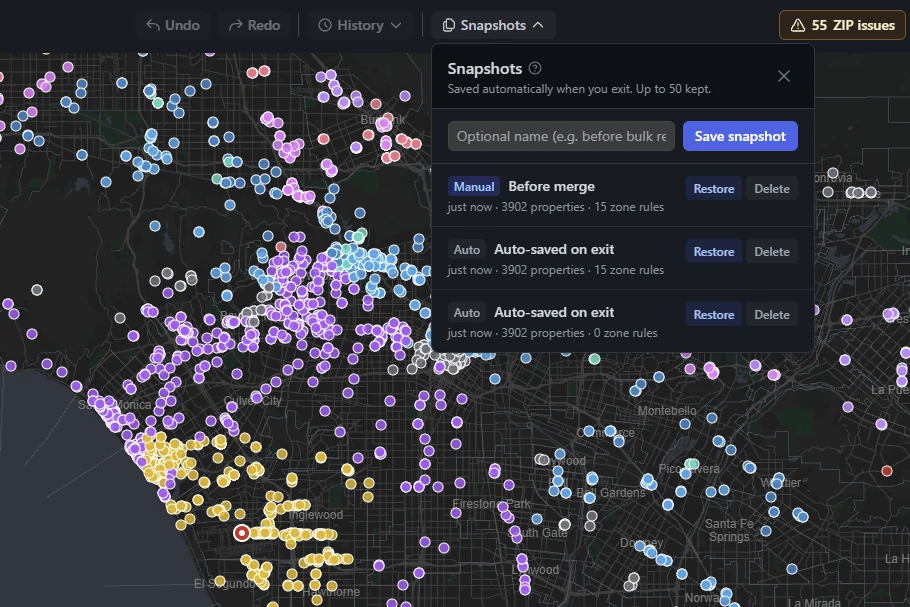The image size is (910, 607).
Task: Click the Undo button
Action: [x=172, y=26]
